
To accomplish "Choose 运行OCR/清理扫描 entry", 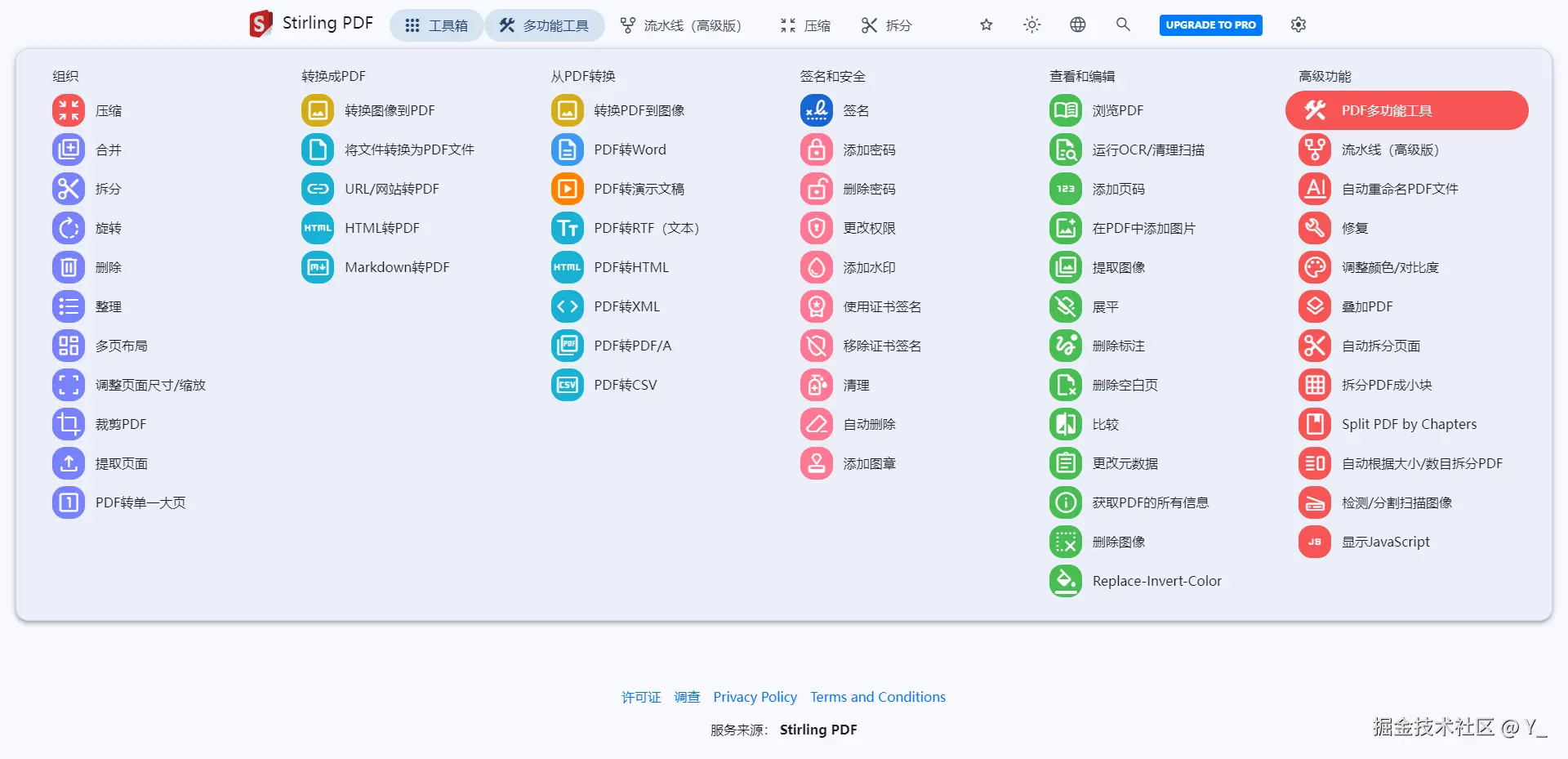I will pos(1127,150).
